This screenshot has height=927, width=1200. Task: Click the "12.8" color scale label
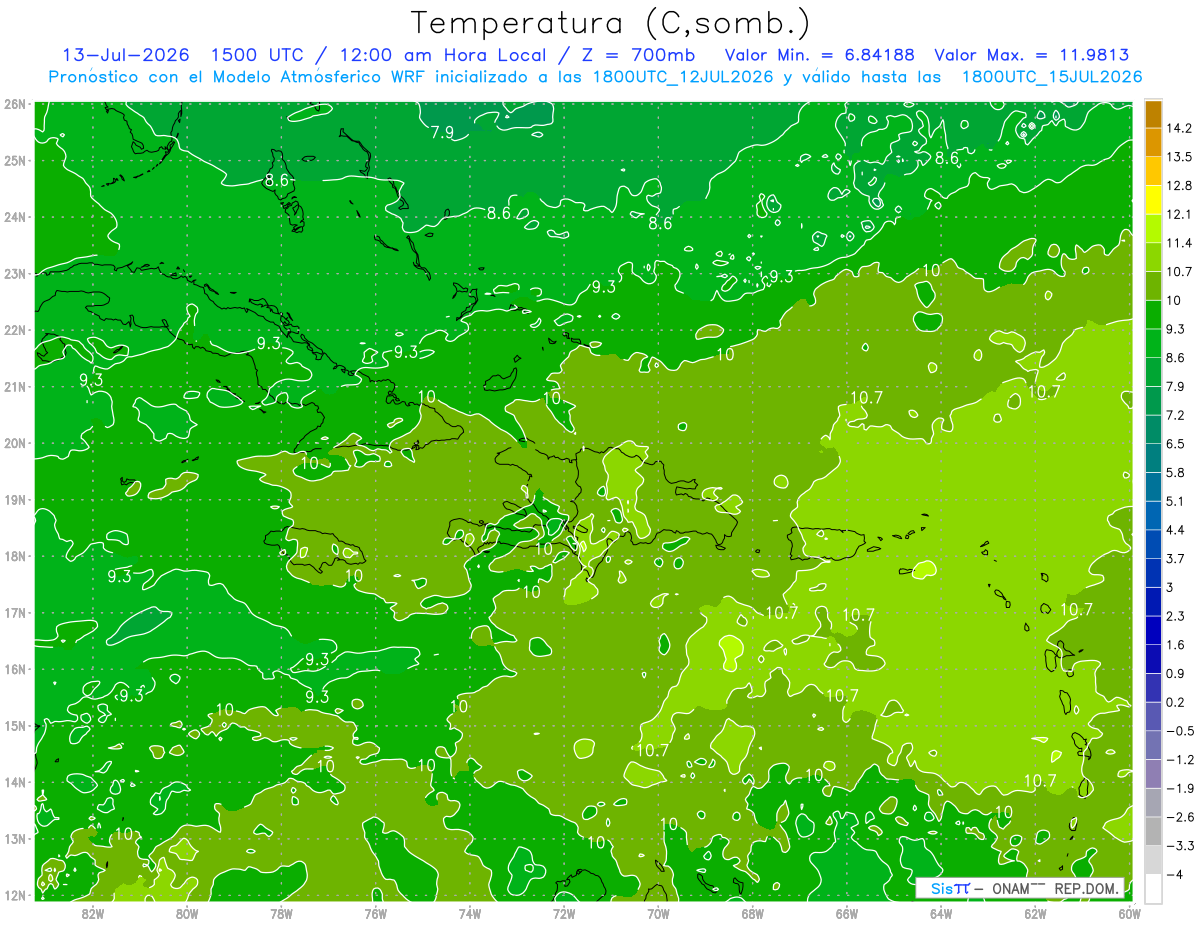click(1179, 185)
